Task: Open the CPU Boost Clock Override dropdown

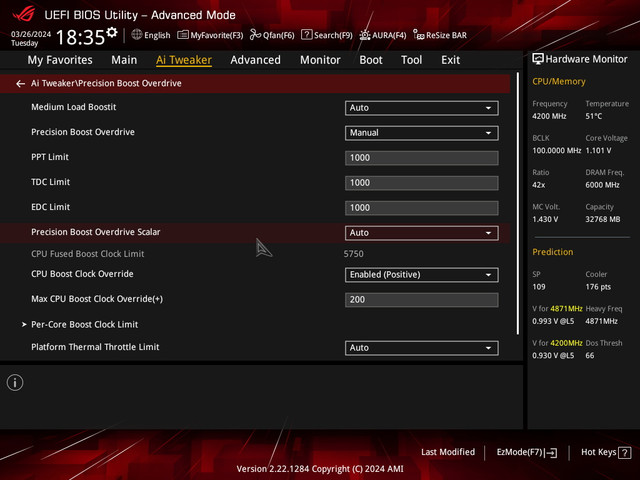Action: tap(422, 275)
